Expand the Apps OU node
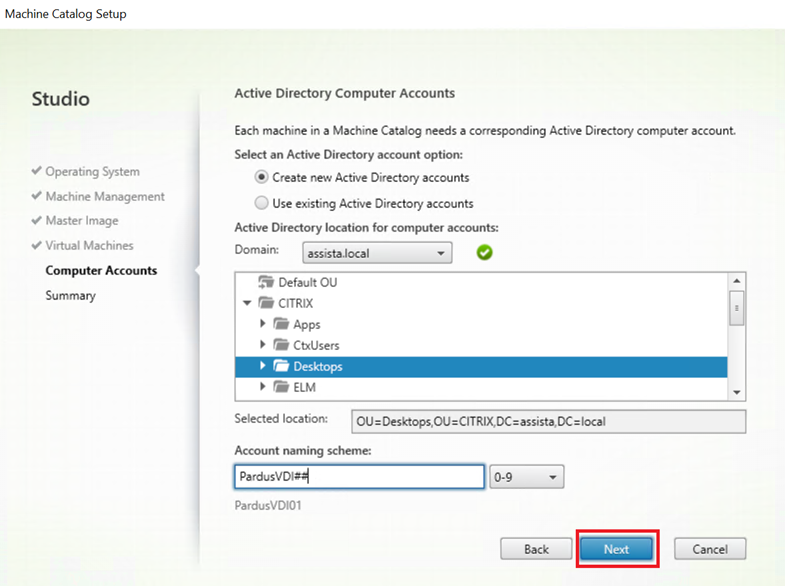Screen dimensions: 785x586 pyautogui.click(x=262, y=324)
